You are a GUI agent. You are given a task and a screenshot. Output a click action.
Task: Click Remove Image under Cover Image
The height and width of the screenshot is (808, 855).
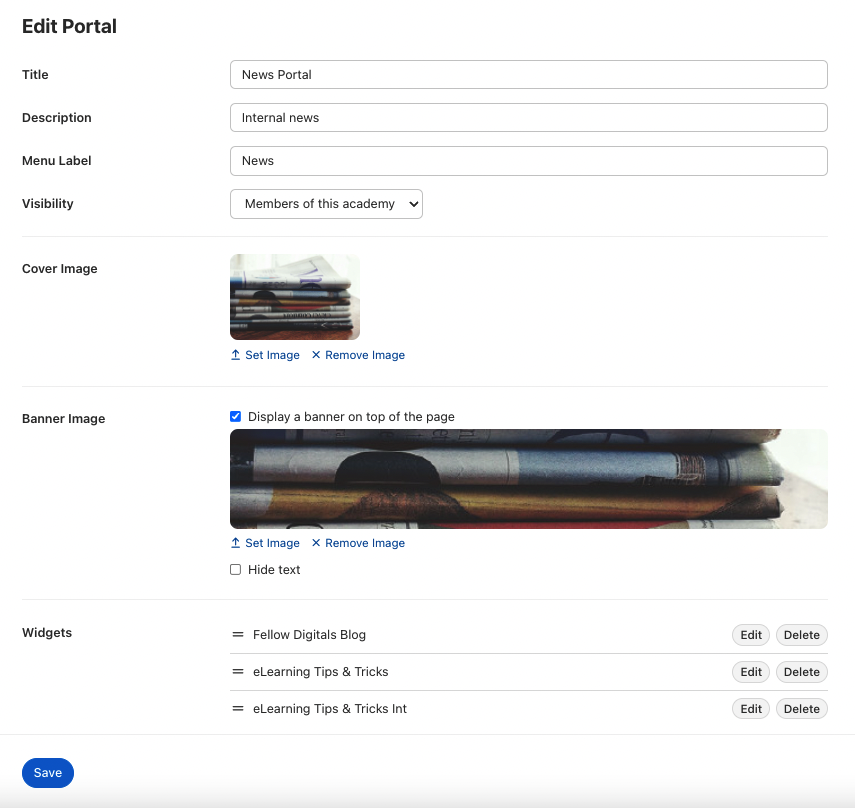point(358,355)
